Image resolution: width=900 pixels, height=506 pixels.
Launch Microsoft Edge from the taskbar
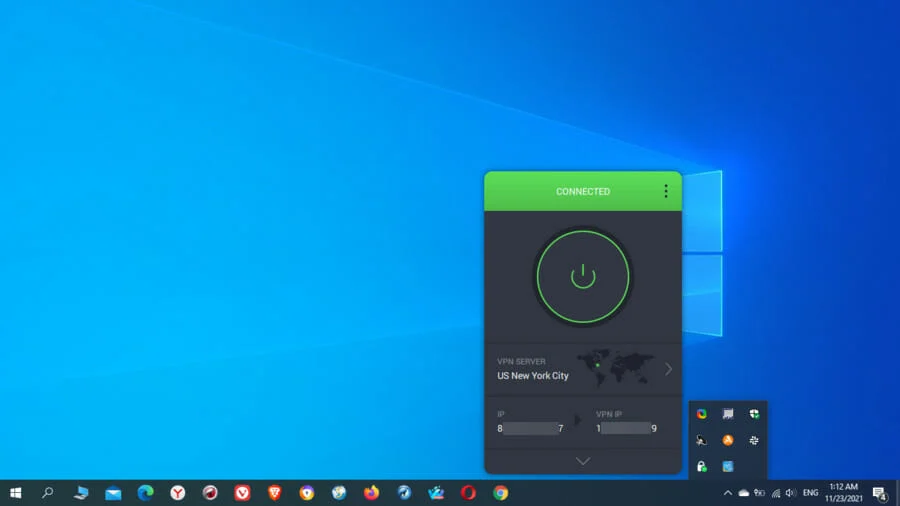coord(145,493)
